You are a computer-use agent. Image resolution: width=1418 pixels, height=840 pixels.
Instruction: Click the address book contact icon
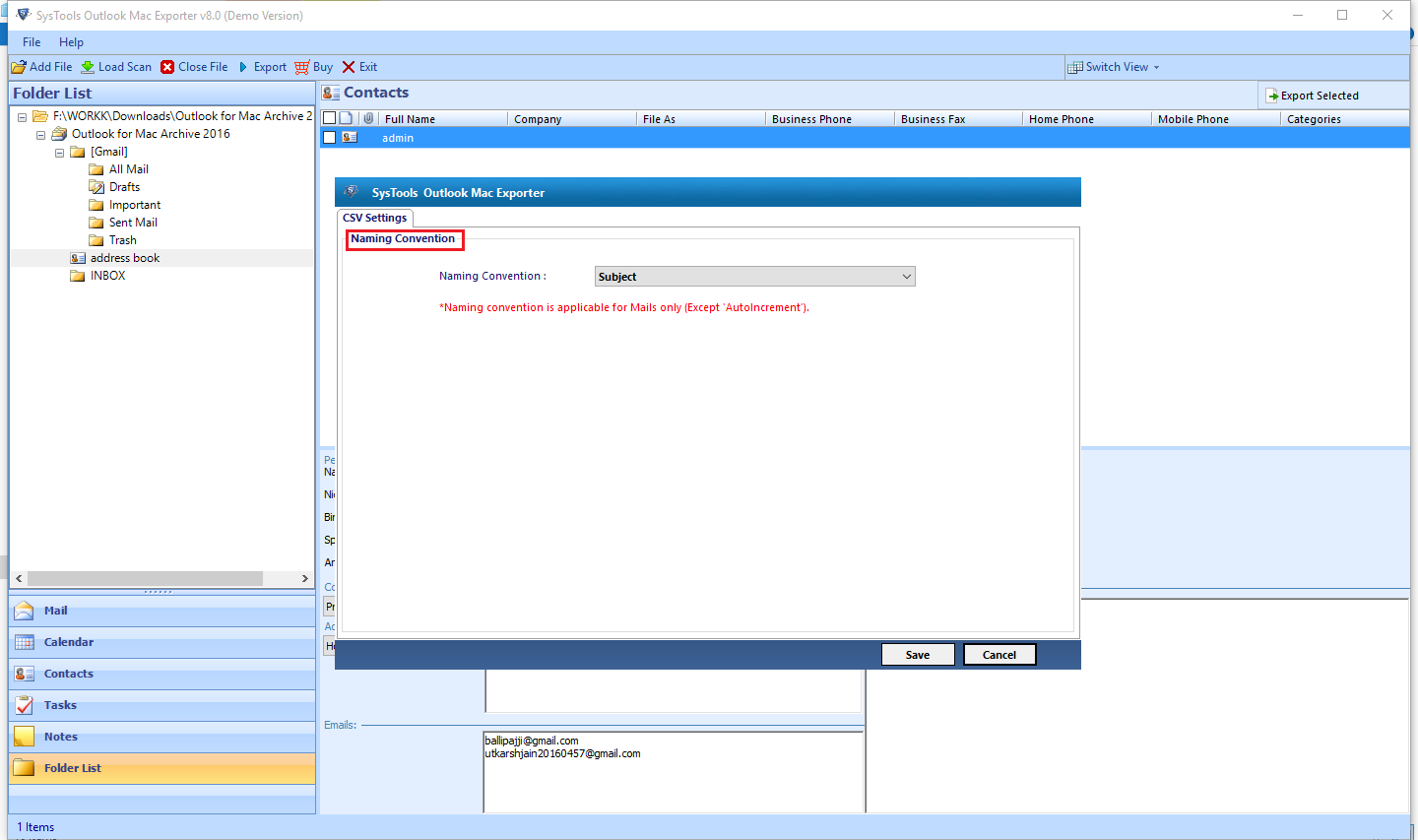[x=78, y=258]
